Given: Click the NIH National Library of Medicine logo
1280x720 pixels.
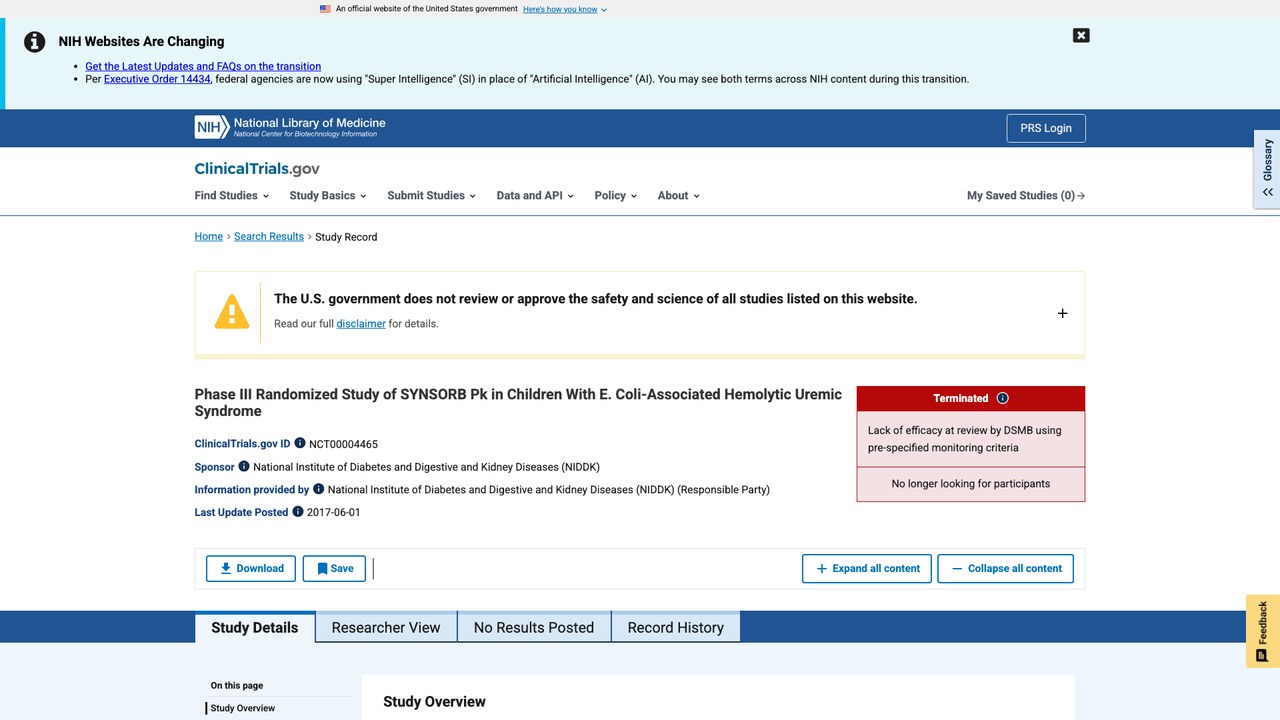Looking at the screenshot, I should pos(290,127).
